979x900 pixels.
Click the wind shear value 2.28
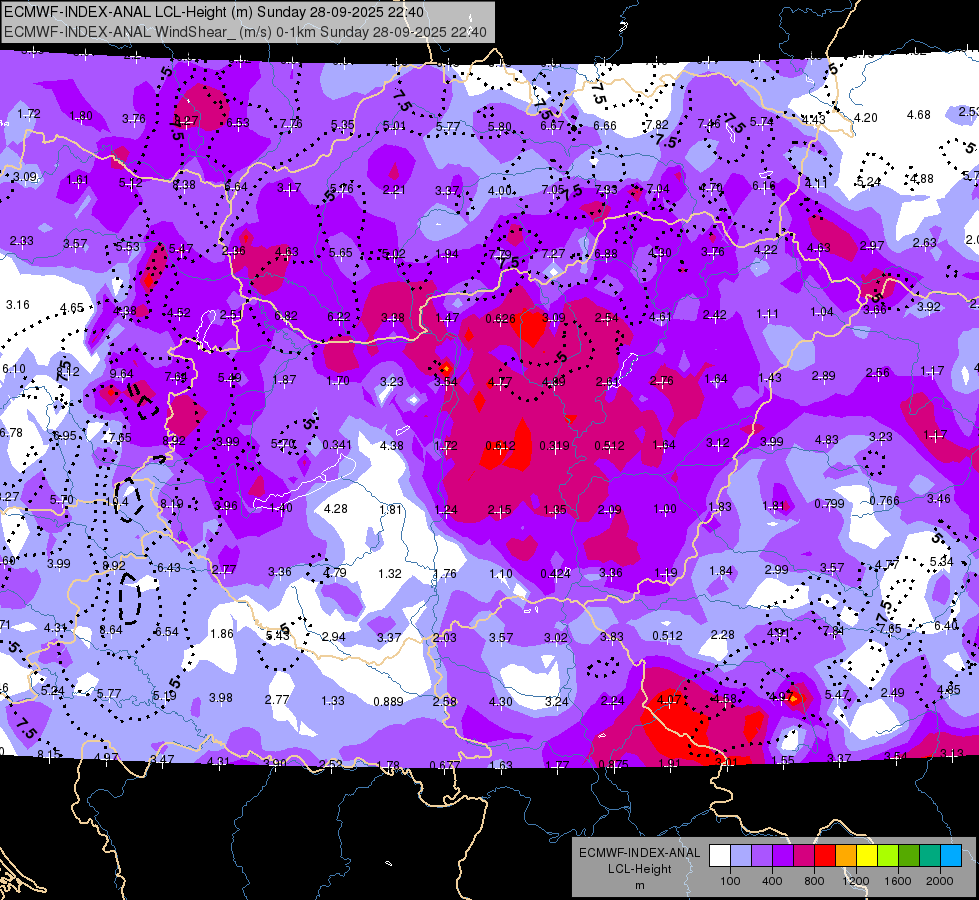click(x=722, y=635)
